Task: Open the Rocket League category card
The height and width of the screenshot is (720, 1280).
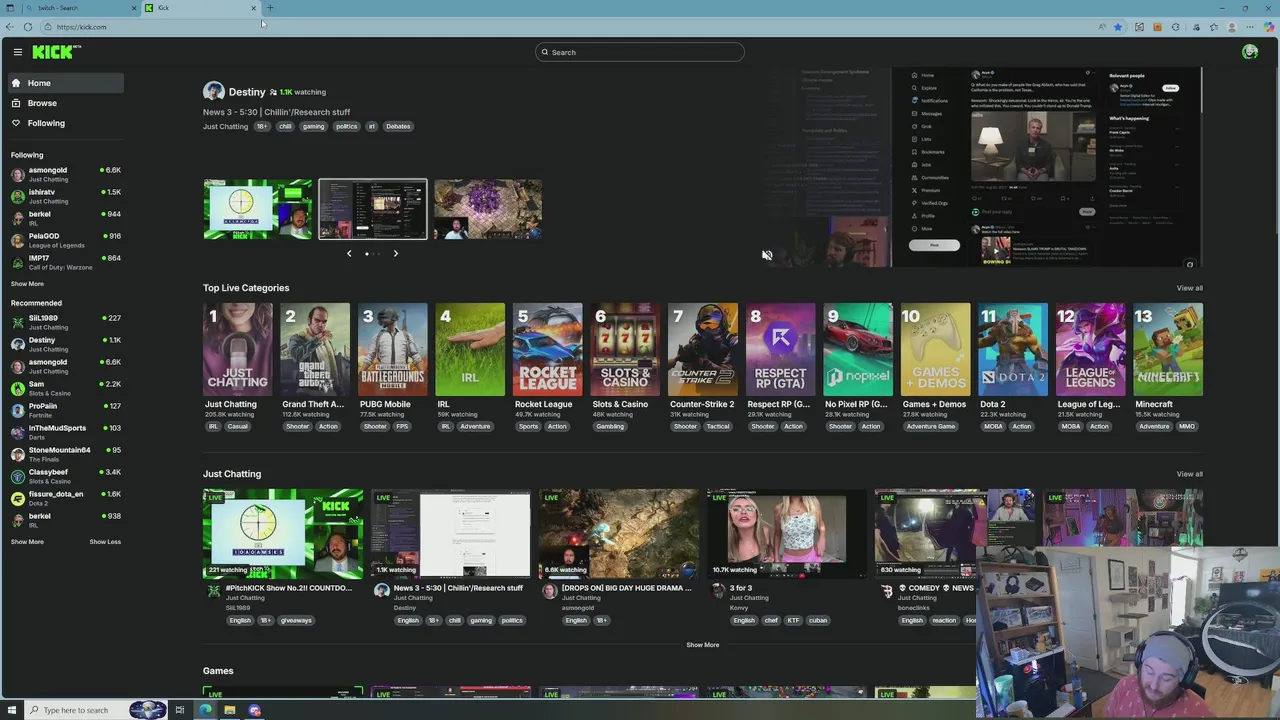Action: (548, 350)
